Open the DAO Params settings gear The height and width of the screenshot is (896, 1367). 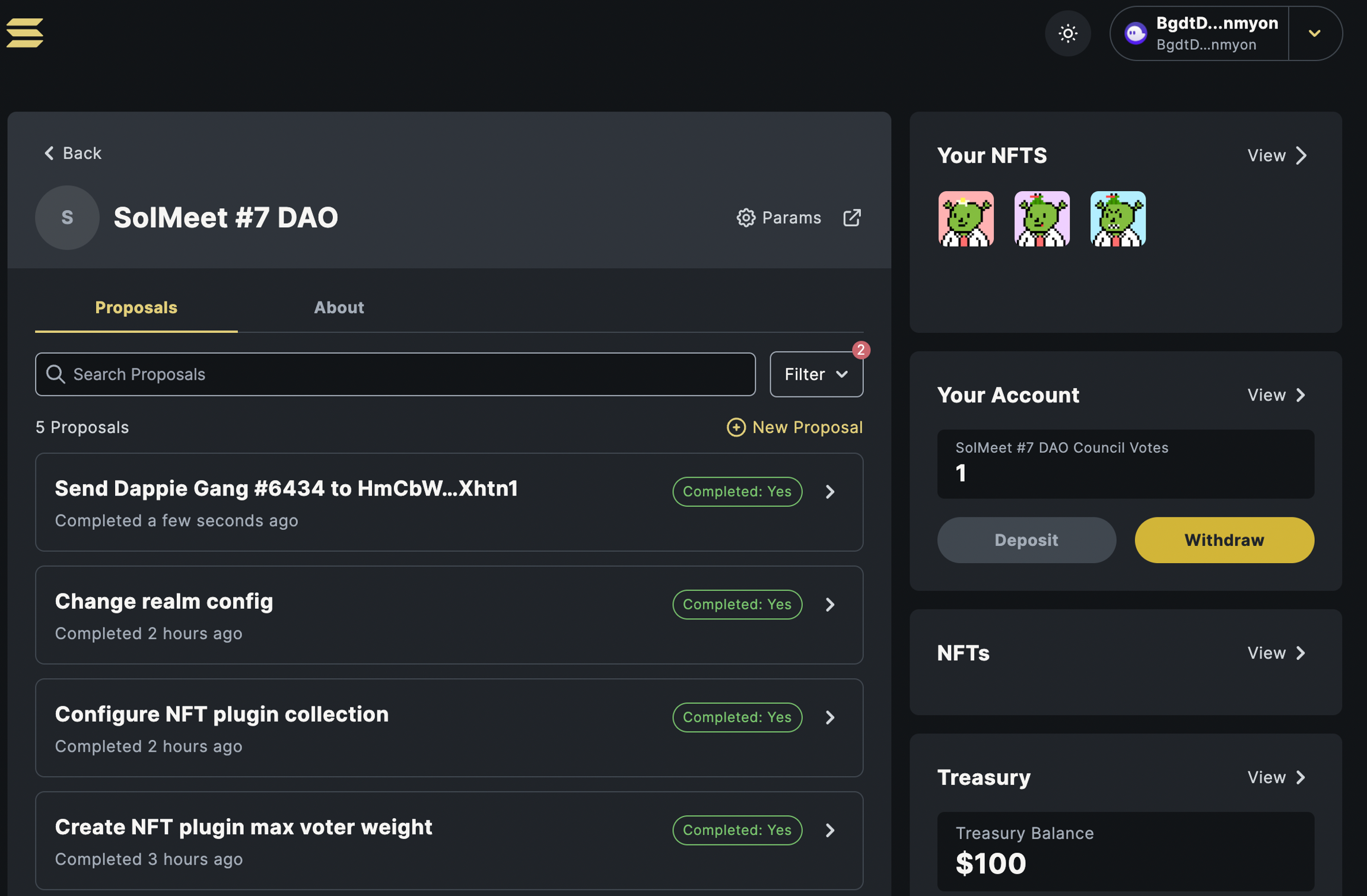746,218
